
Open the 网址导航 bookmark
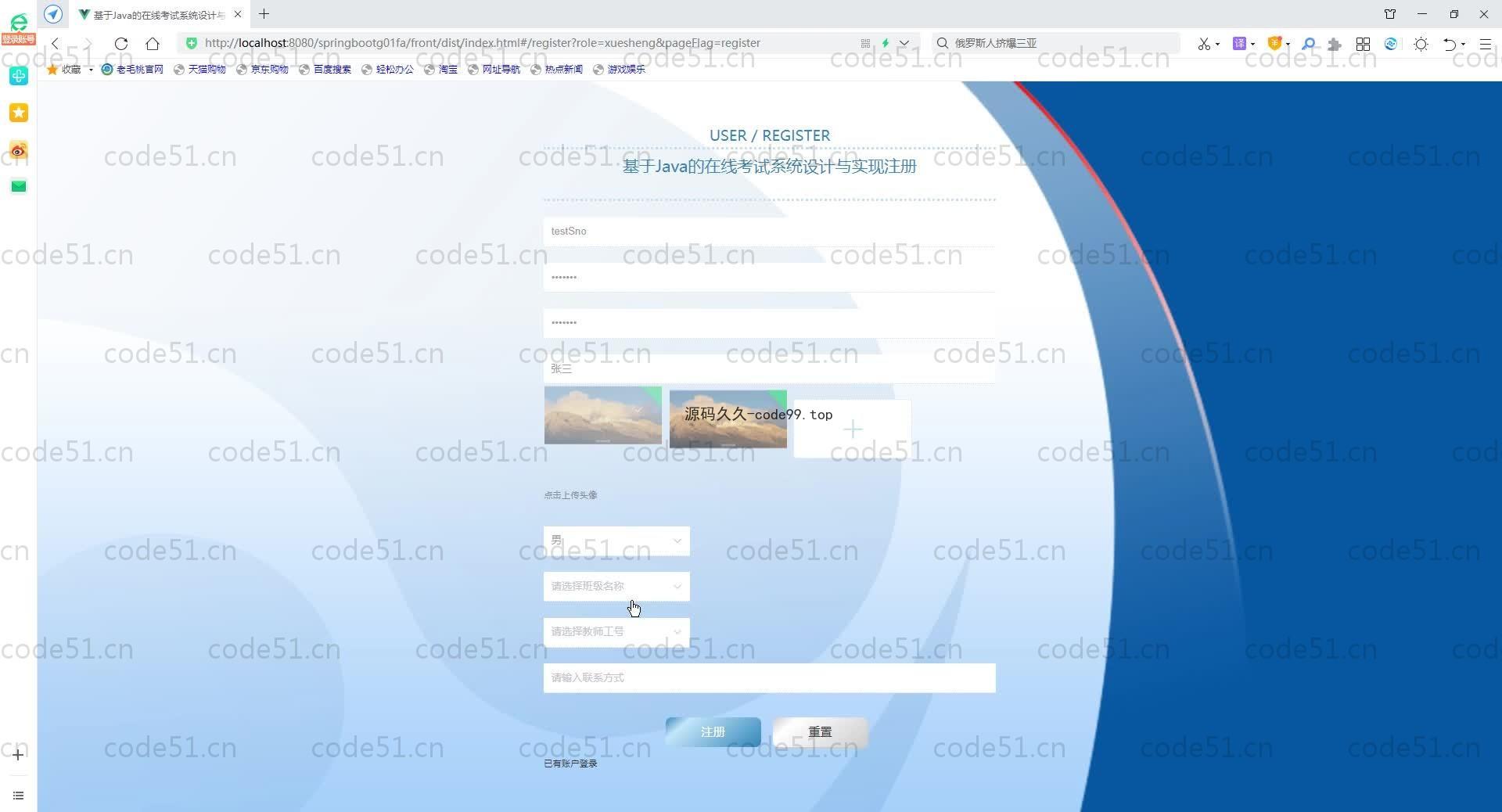tap(494, 69)
